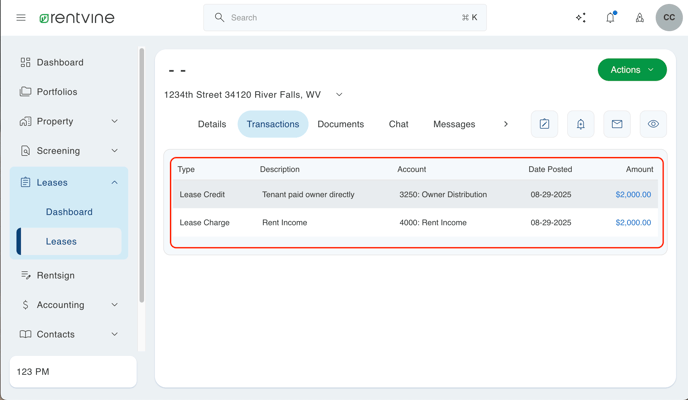Click the CC user avatar

coord(669,18)
